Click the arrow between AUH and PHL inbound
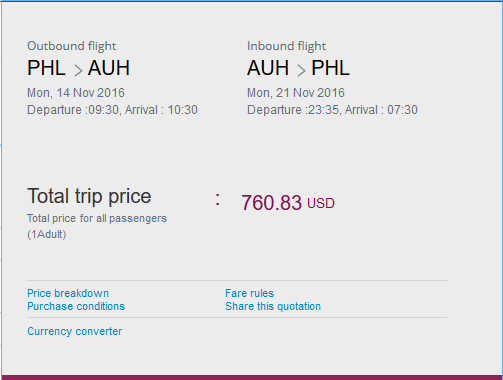This screenshot has height=380, width=503. click(301, 70)
